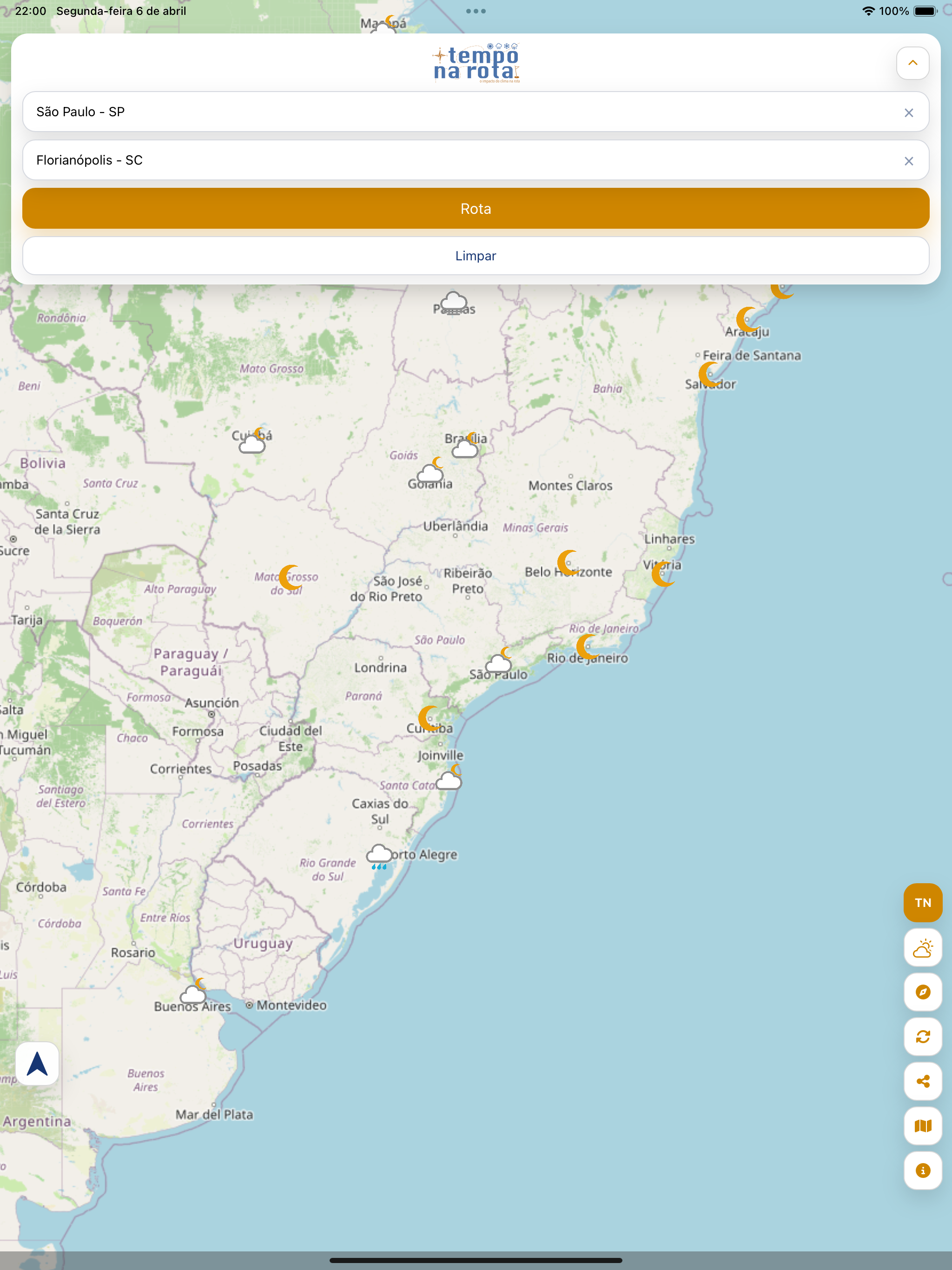Tap the Rosario city label
Screen dimensions: 952x1270
(132, 952)
